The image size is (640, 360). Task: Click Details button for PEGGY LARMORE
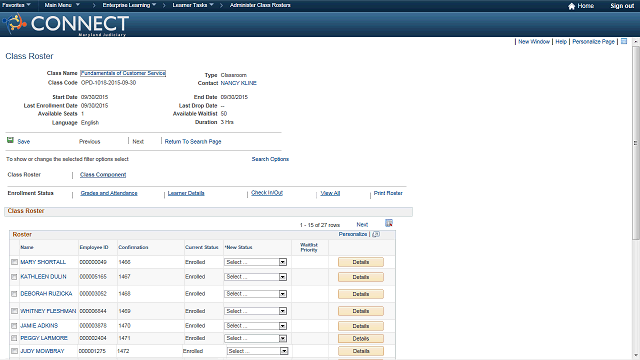(361, 339)
